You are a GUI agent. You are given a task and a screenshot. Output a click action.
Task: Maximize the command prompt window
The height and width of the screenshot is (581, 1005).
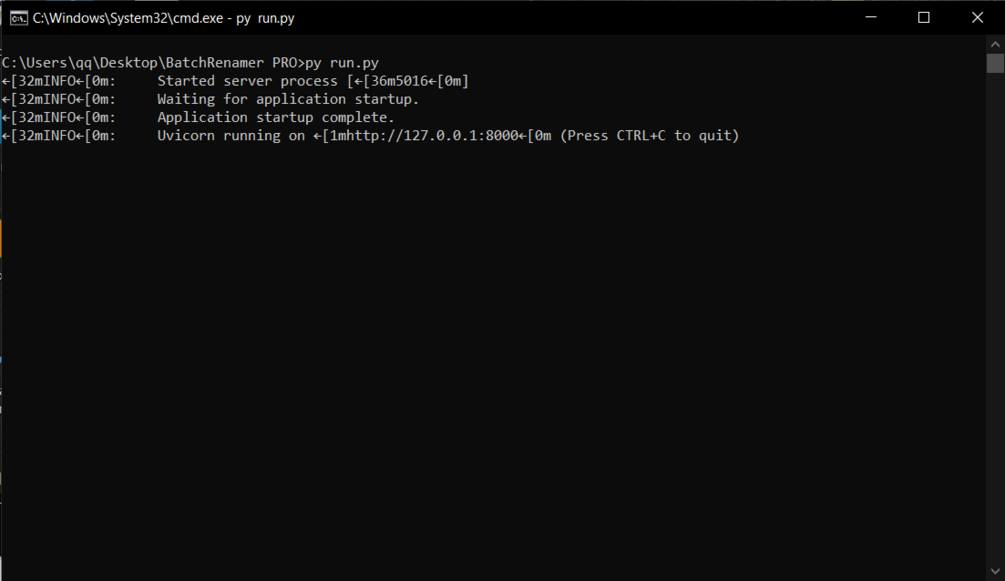click(x=924, y=17)
